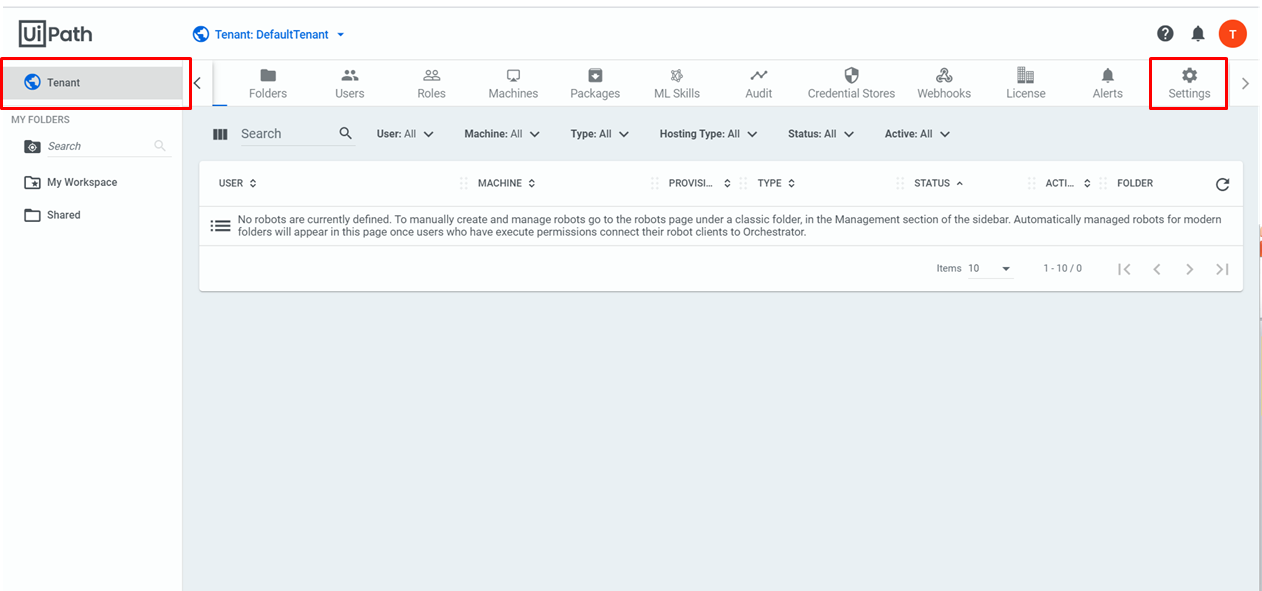Sort by the TYPE column header
The image size is (1262, 591).
[776, 184]
